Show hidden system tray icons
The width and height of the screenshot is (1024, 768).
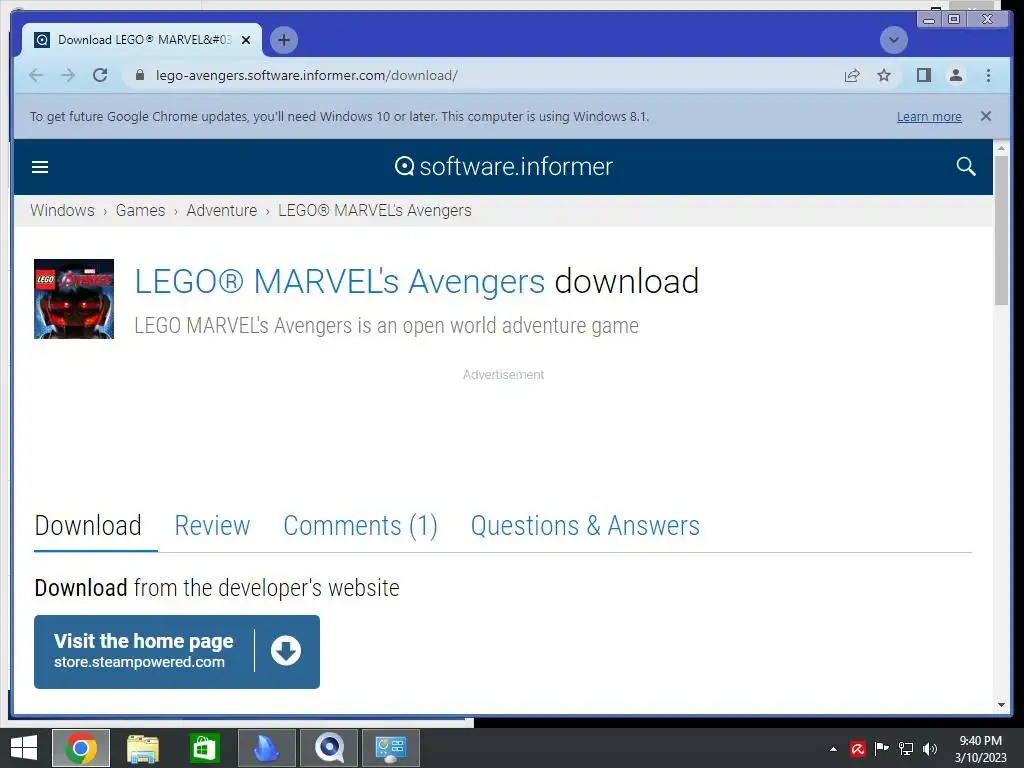click(x=833, y=749)
